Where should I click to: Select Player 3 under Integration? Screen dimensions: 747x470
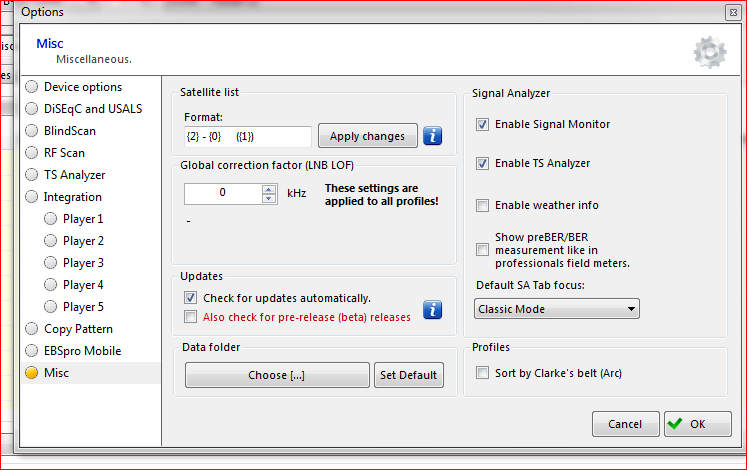(x=83, y=263)
